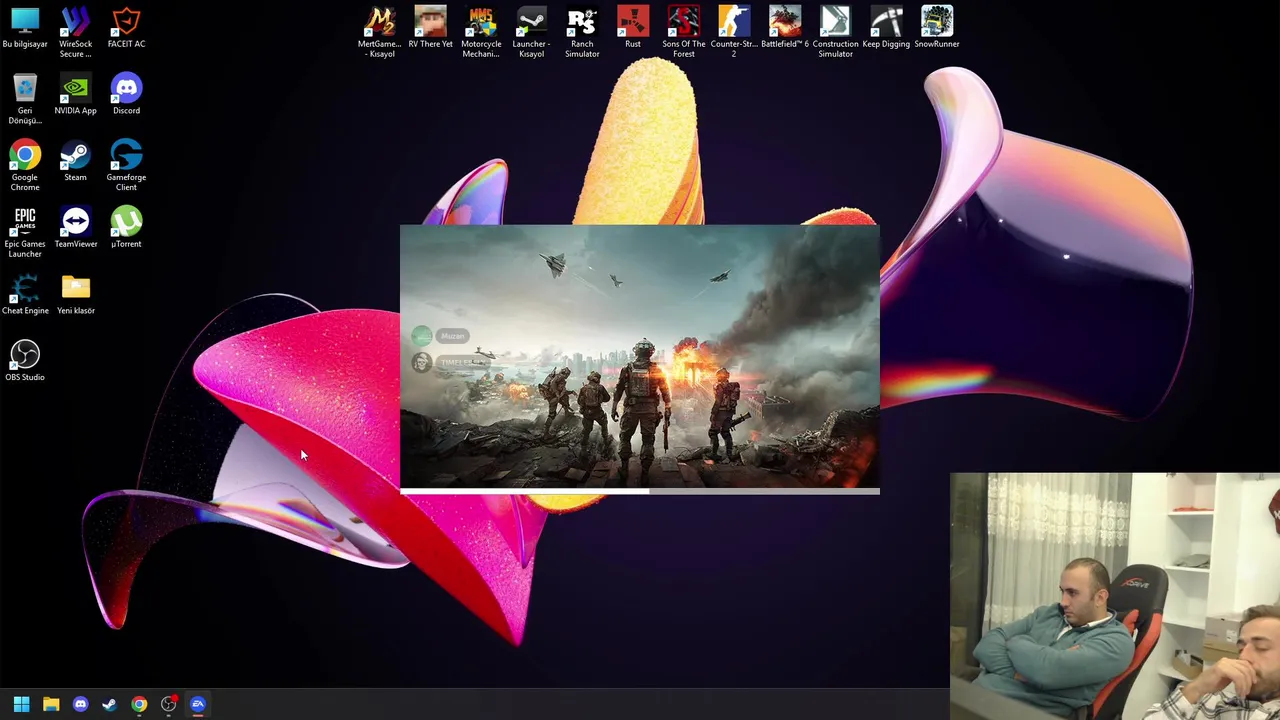Open the Windows Start menu

pyautogui.click(x=21, y=704)
